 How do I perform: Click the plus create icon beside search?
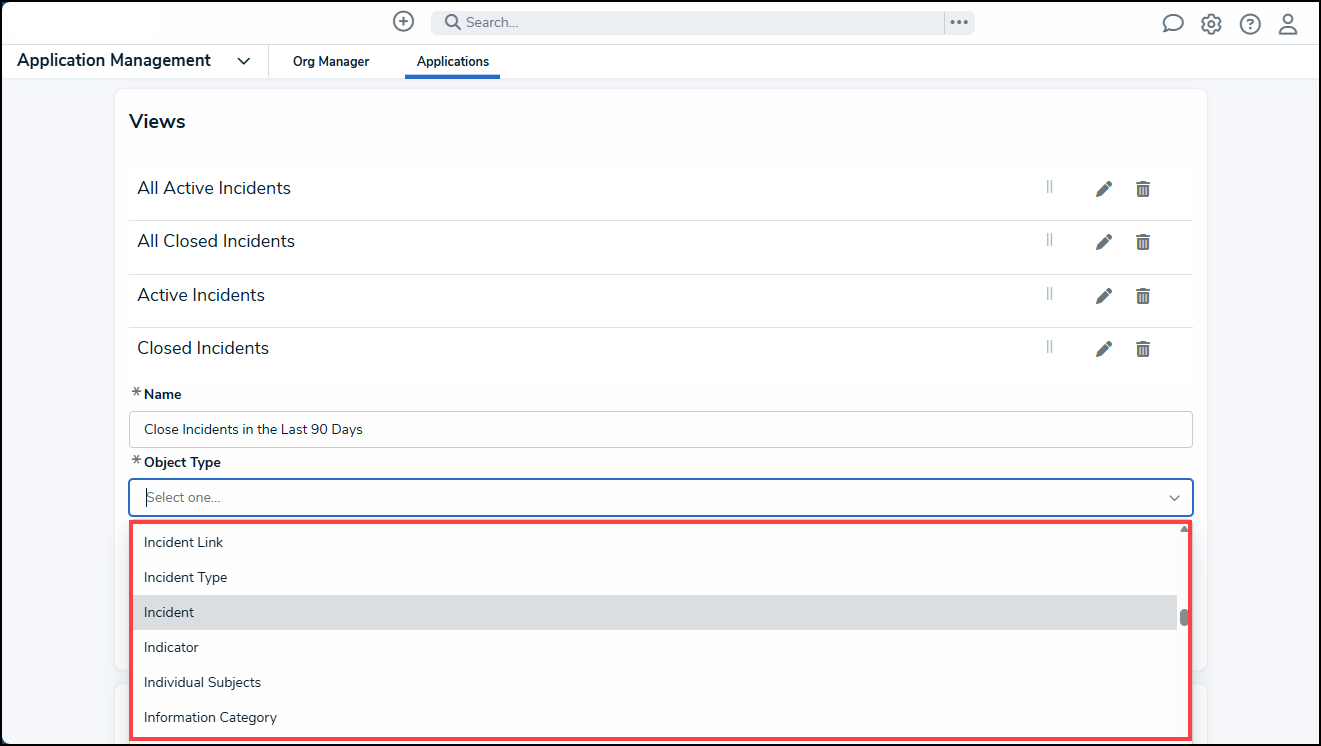[x=403, y=22]
